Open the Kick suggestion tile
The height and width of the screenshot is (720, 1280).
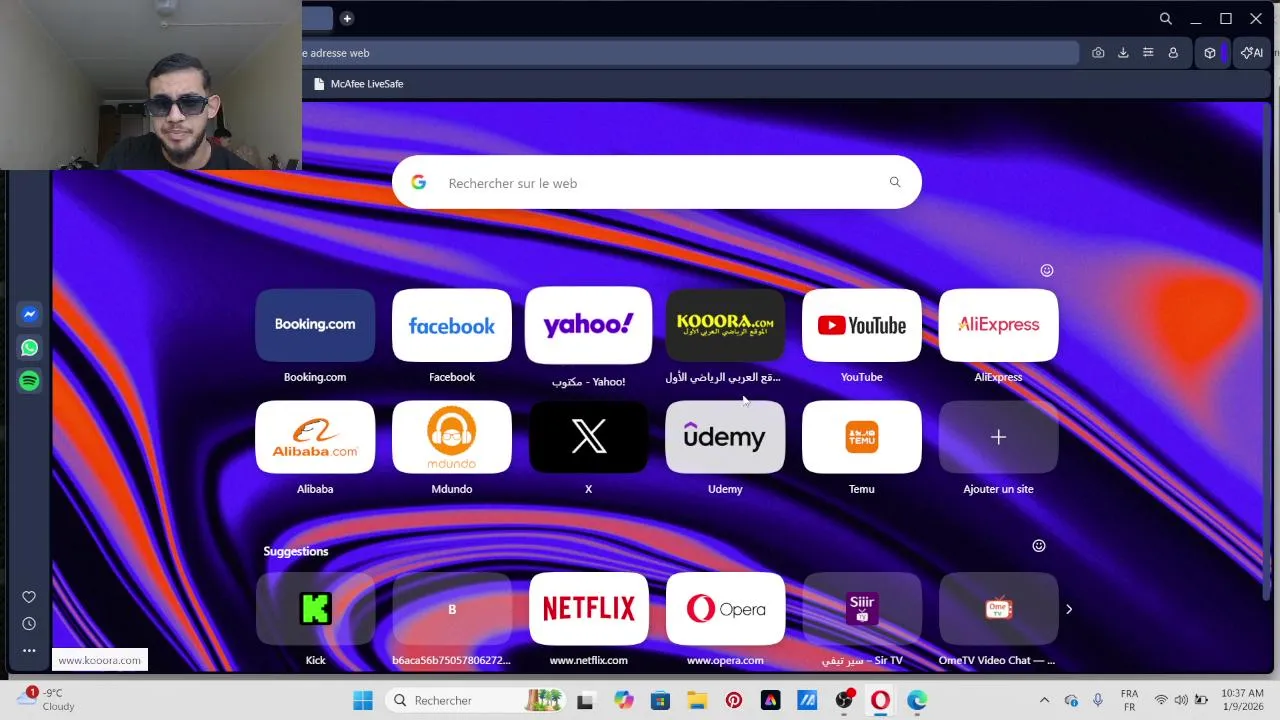tap(315, 609)
